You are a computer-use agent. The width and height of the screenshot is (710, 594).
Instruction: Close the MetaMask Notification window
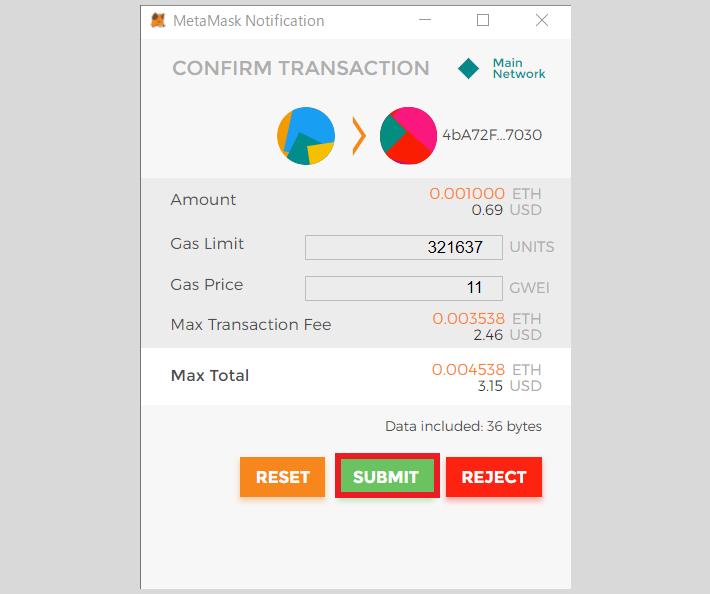542,20
